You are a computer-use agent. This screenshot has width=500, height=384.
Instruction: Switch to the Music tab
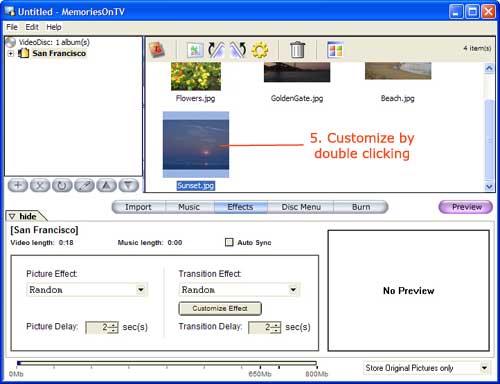coord(189,207)
